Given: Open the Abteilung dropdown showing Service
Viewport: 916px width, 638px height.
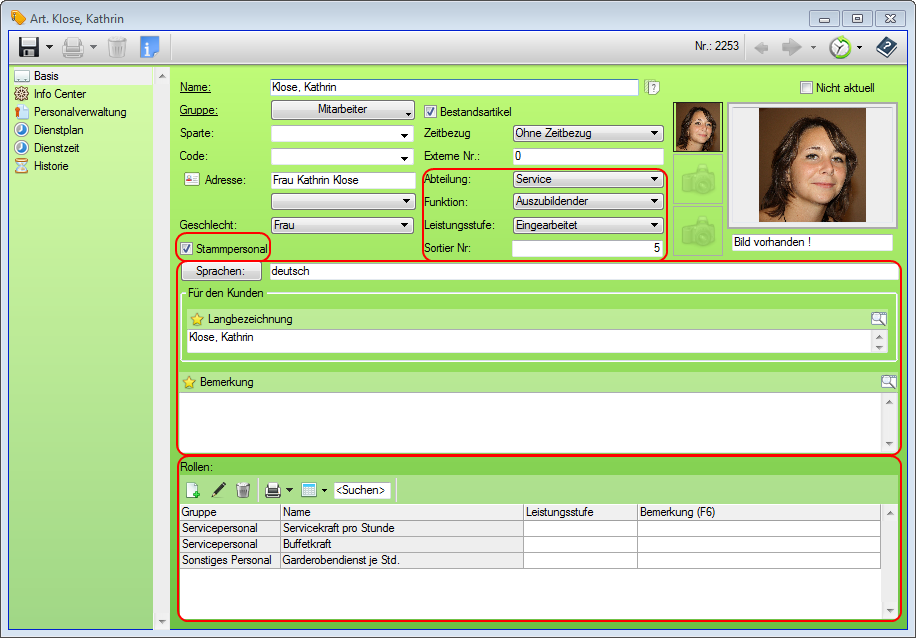Looking at the screenshot, I should tap(587, 179).
